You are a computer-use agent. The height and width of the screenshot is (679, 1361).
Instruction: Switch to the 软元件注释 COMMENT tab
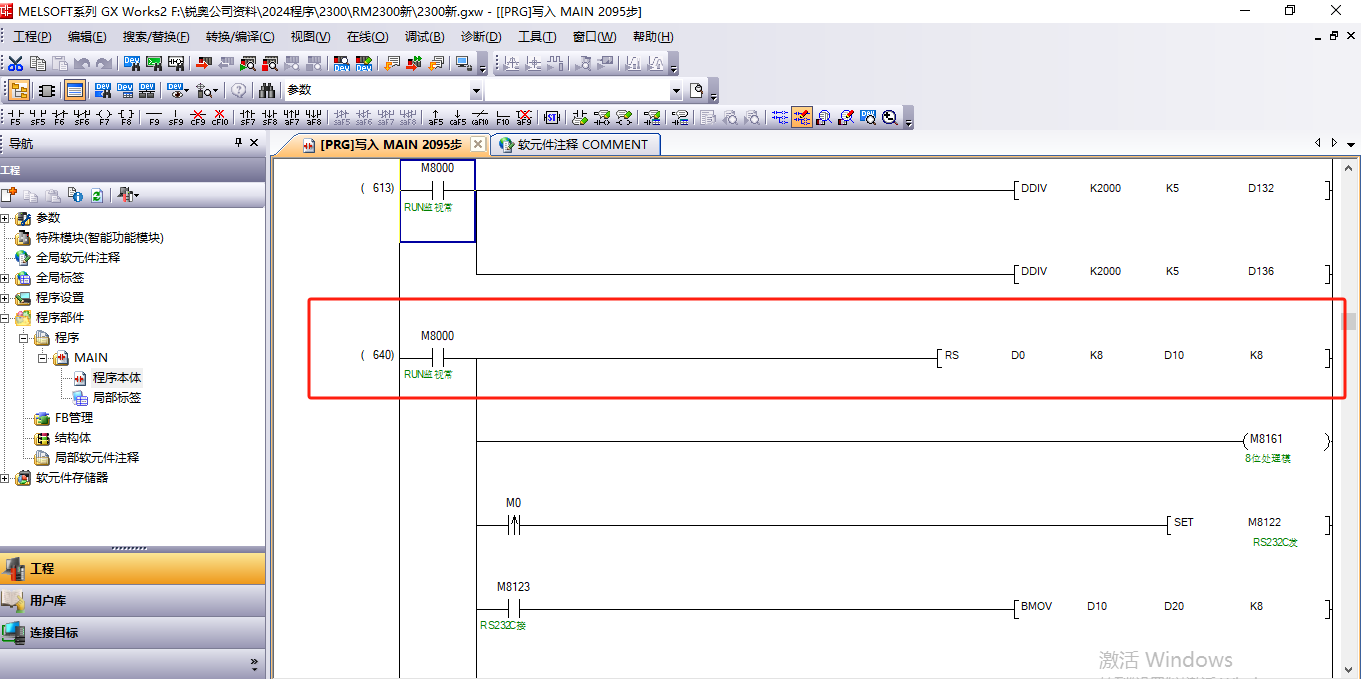(575, 144)
